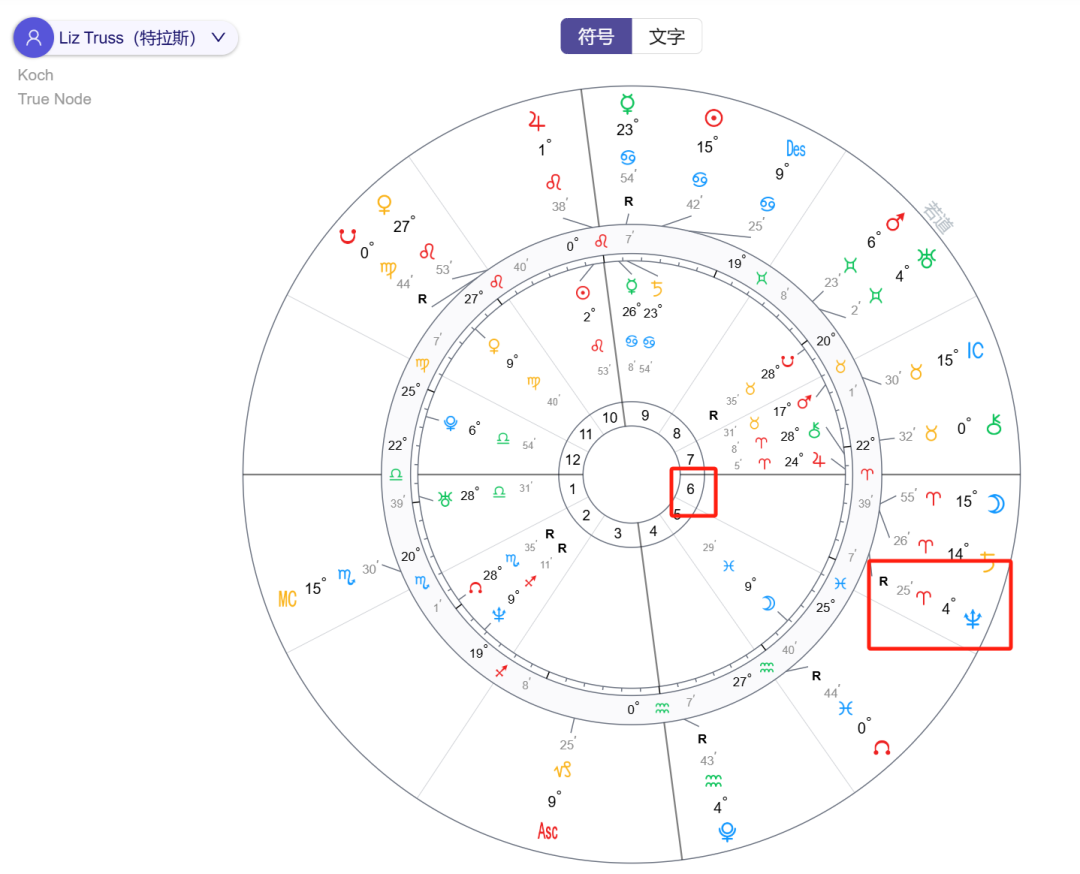Click red Sagittarius cusp sign at 19° 8'
The image size is (1080, 874).
coord(501,670)
